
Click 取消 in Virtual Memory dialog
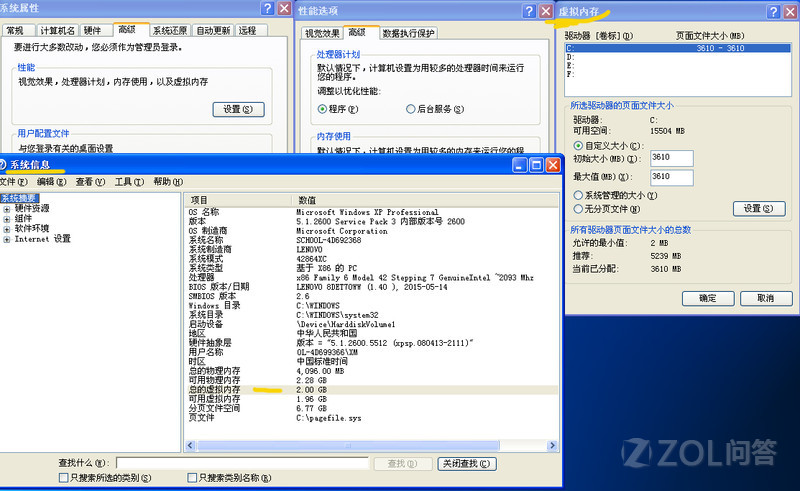766,298
